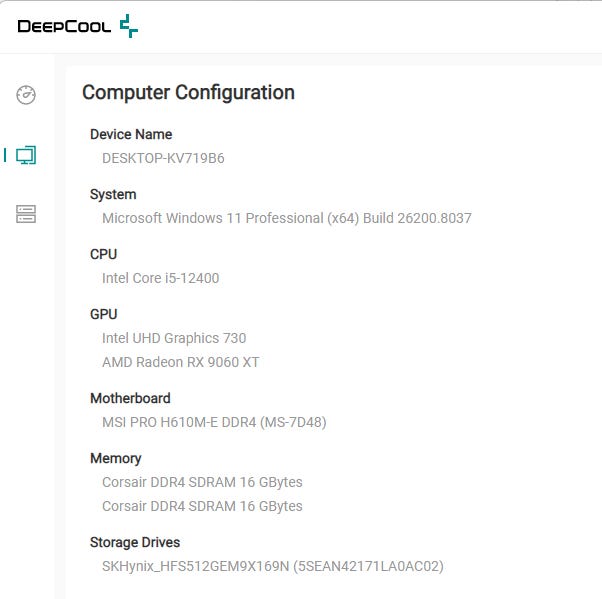Click the Device Name label
Image resolution: width=602 pixels, height=599 pixels.
pyautogui.click(x=131, y=134)
